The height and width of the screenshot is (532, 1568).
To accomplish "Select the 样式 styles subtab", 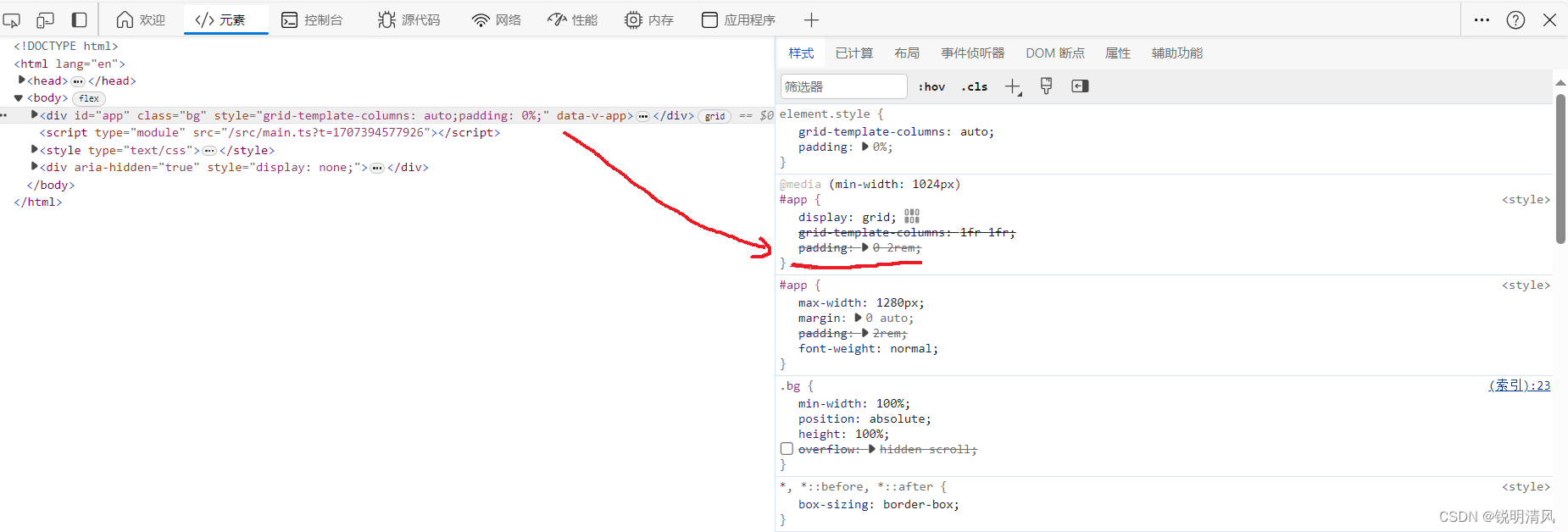I will 801,53.
